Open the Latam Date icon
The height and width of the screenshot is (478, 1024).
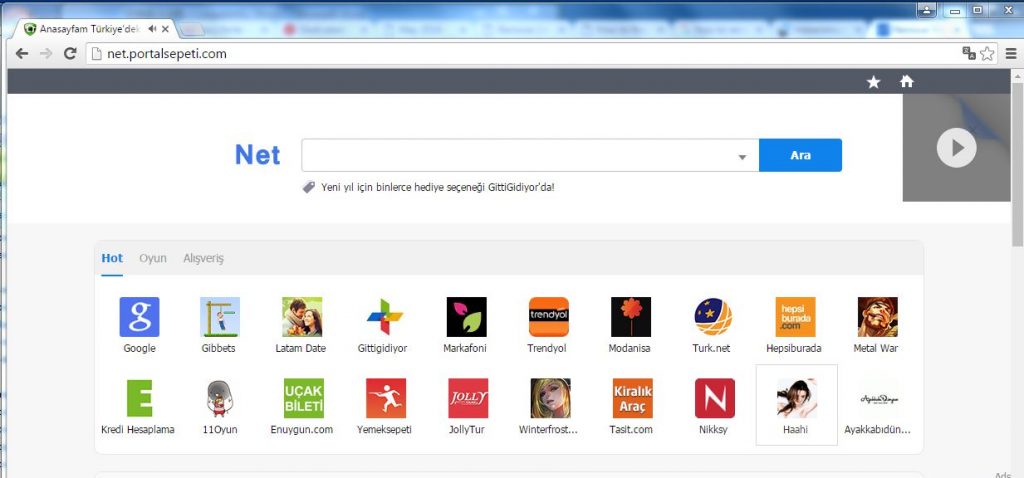tap(302, 317)
